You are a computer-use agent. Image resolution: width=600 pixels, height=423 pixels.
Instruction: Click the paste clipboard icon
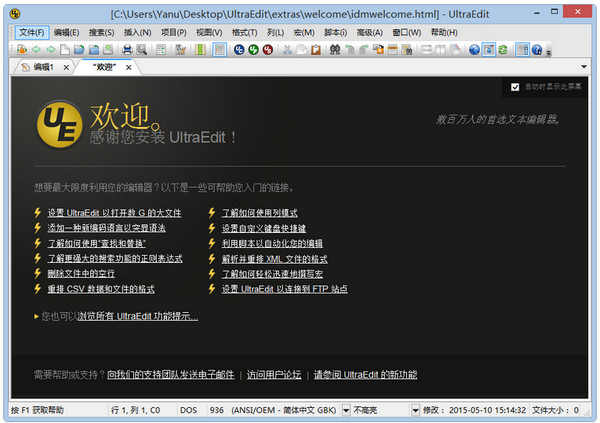point(316,49)
